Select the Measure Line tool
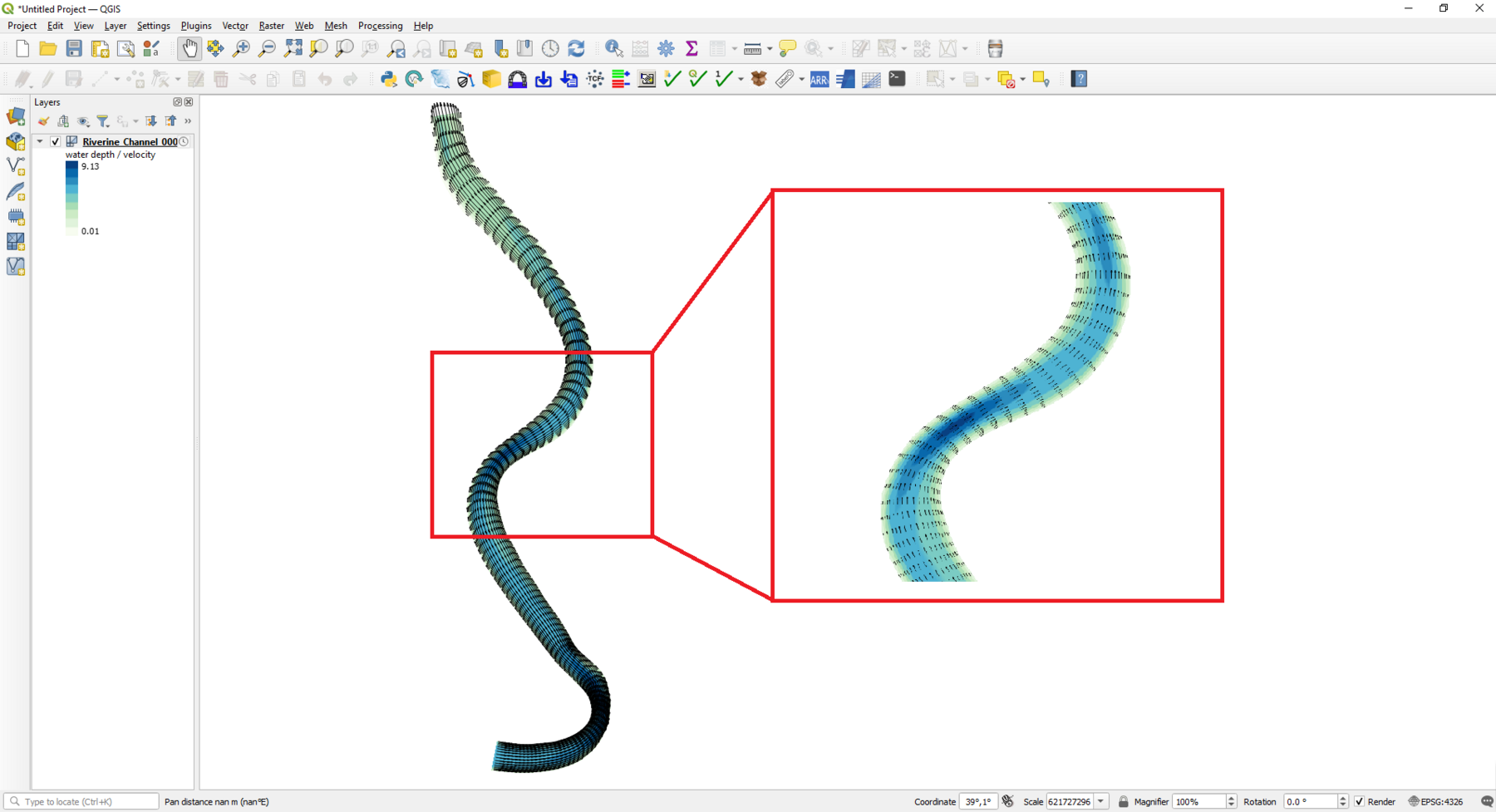 [750, 48]
